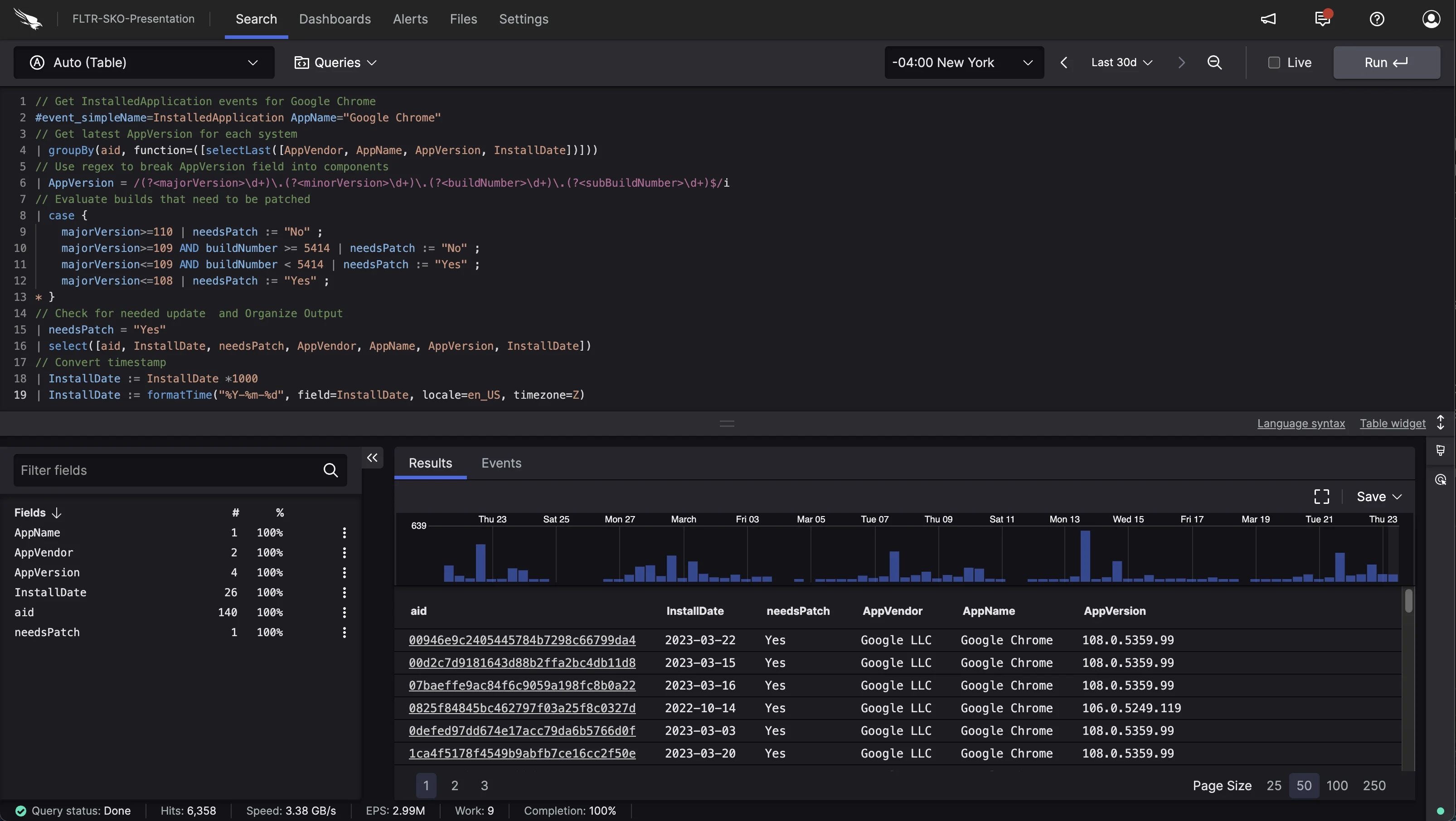
Task: Click the Run button
Action: pyautogui.click(x=1387, y=62)
